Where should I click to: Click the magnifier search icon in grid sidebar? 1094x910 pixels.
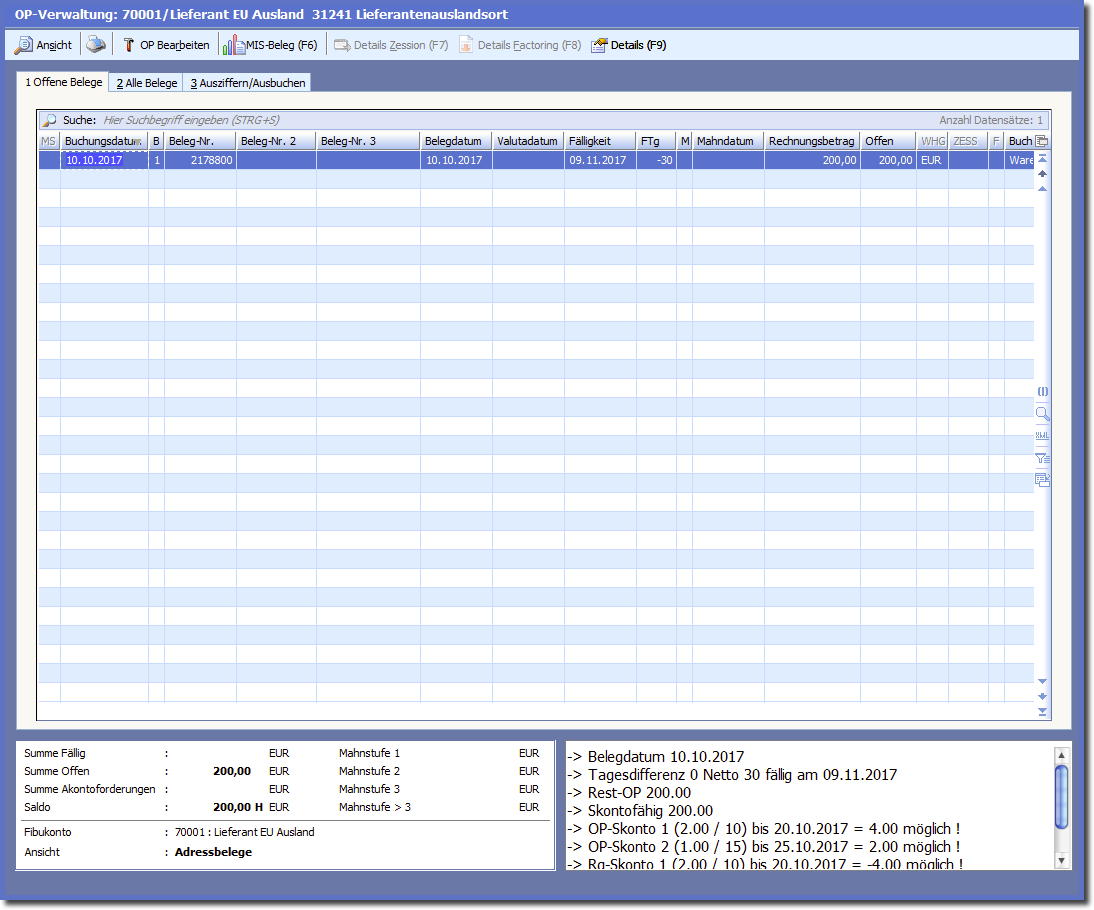pos(1042,413)
